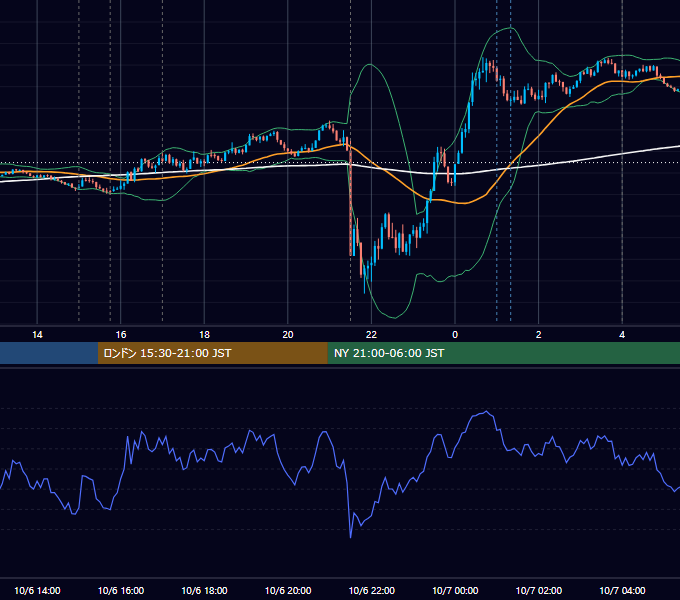This screenshot has height=600, width=680.
Task: Click the 18 hour label on chart axis
Action: pyautogui.click(x=204, y=335)
